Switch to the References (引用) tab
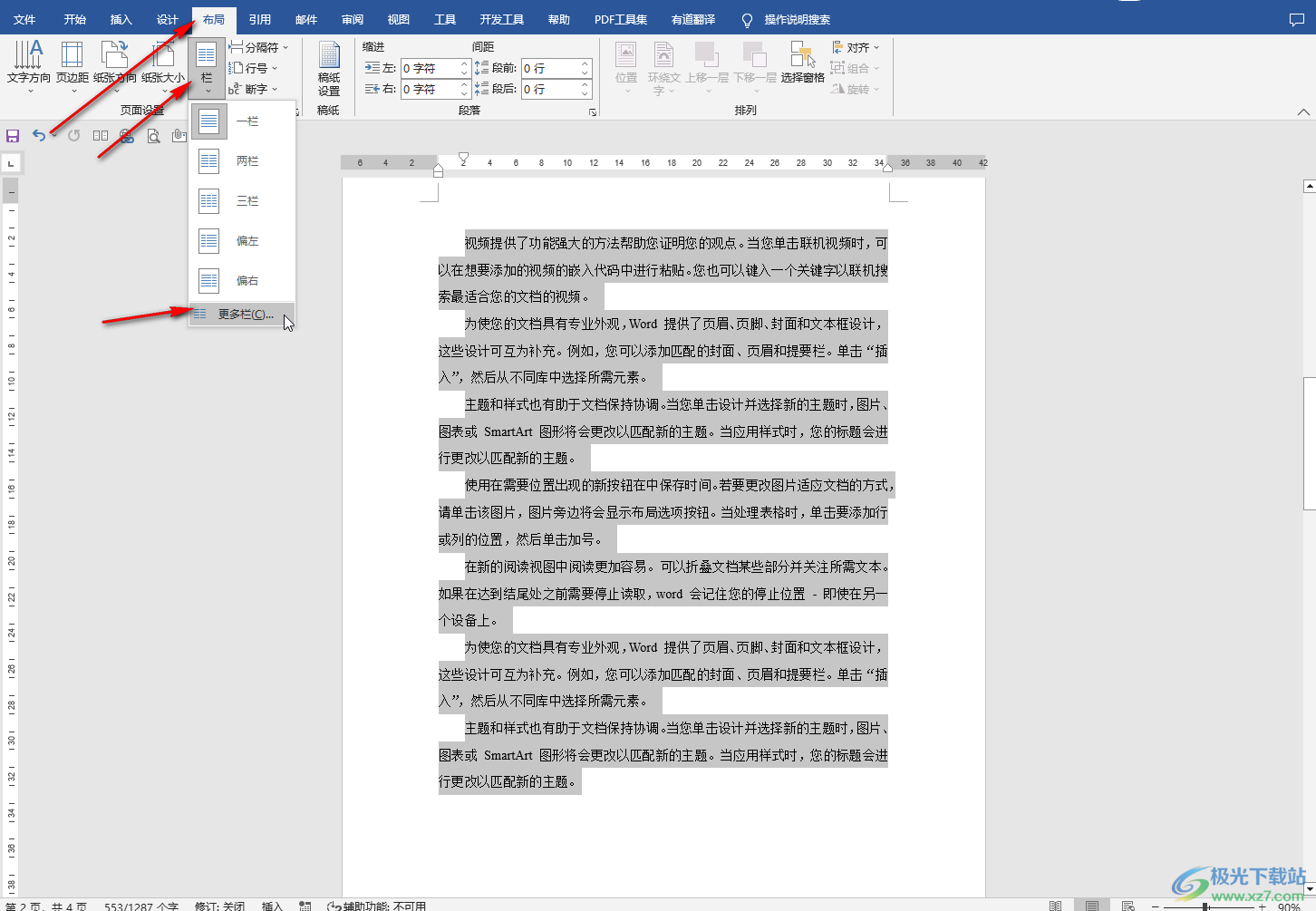 (260, 19)
